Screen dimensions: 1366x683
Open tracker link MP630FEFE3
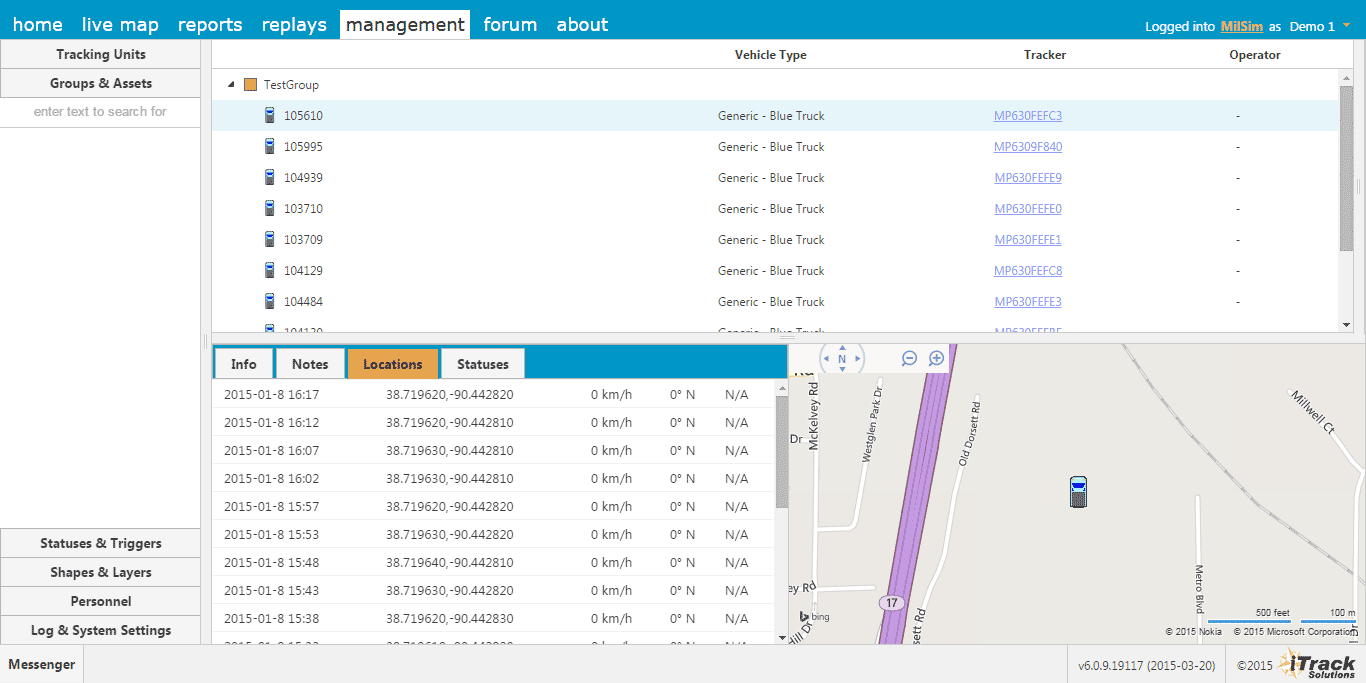[1028, 302]
